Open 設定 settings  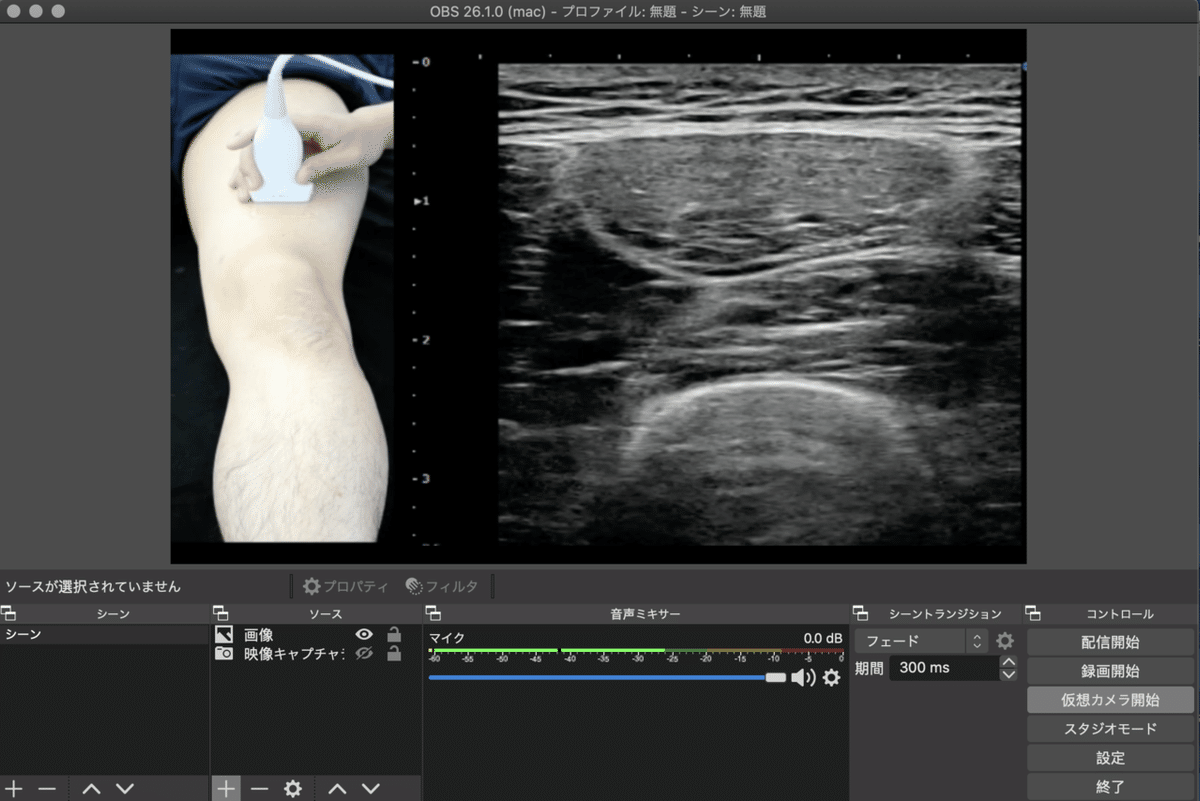(1110, 758)
